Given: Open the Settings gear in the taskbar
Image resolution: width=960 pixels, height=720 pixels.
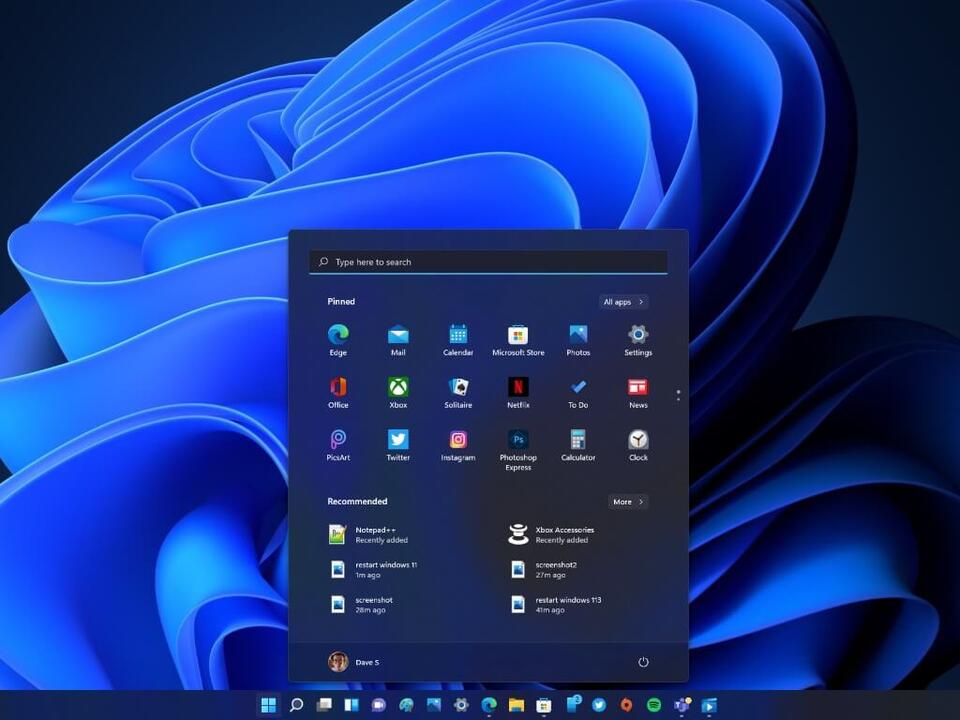Looking at the screenshot, I should point(461,705).
